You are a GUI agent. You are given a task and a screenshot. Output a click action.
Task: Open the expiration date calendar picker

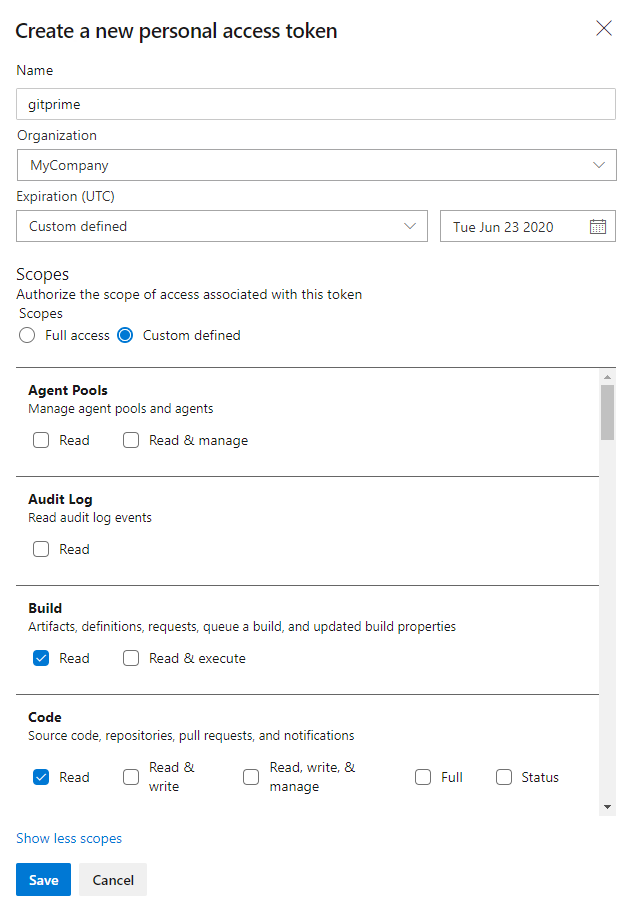pyautogui.click(x=597, y=226)
